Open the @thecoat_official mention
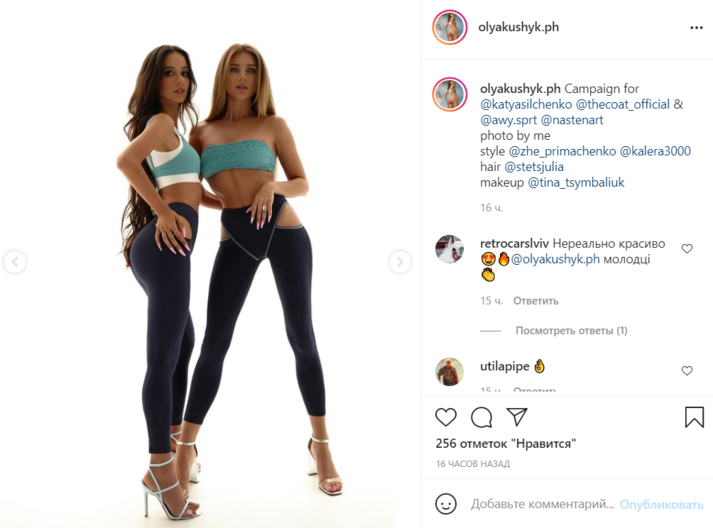Viewport: 713px width, 528px height. point(623,104)
